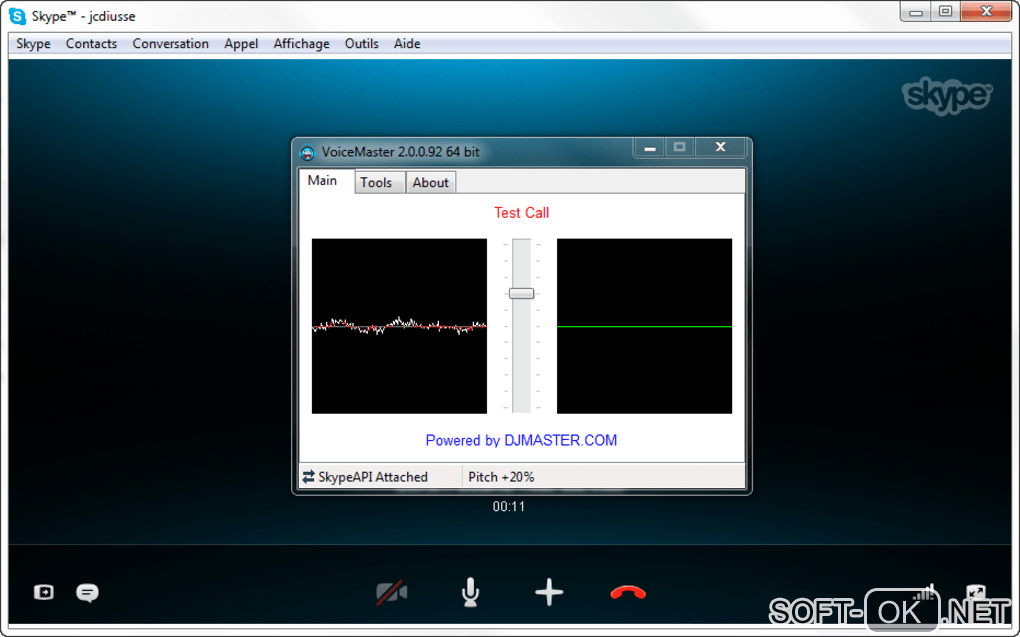Viewport: 1020px width, 637px height.
Task: Open the Contacts menu
Action: pos(91,44)
